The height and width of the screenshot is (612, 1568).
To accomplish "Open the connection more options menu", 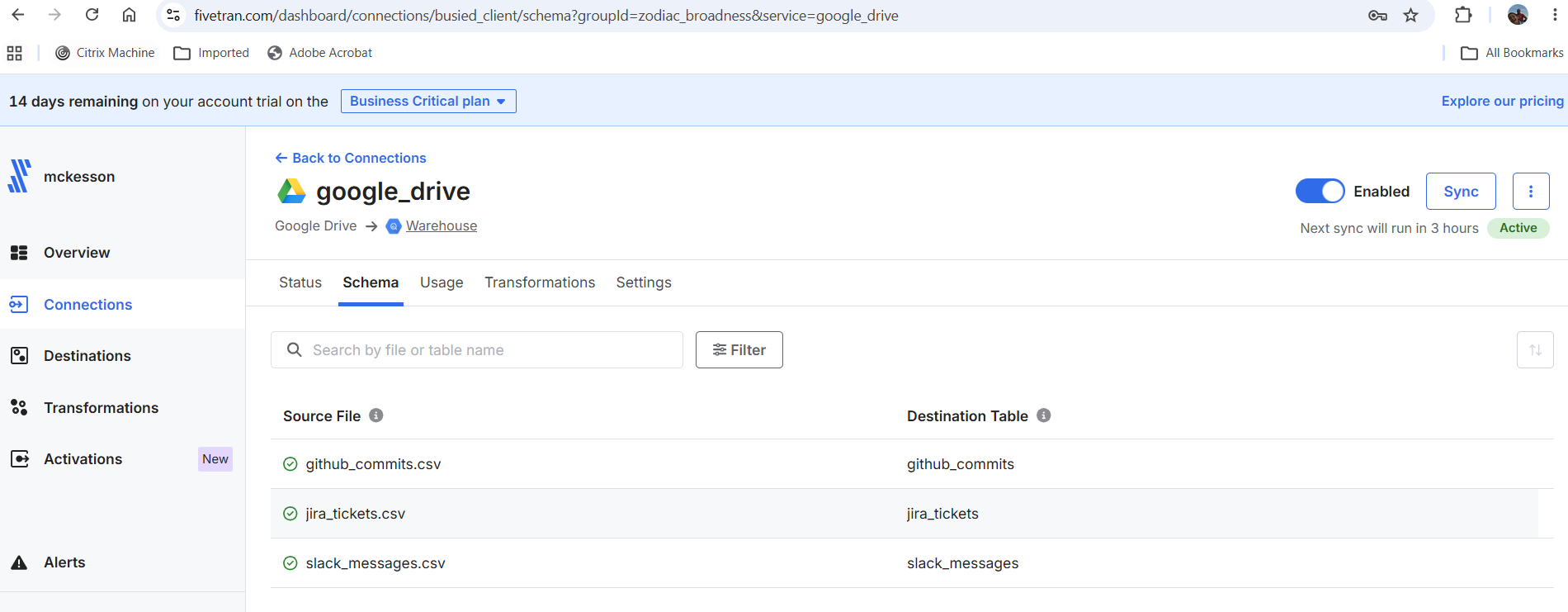I will point(1531,191).
